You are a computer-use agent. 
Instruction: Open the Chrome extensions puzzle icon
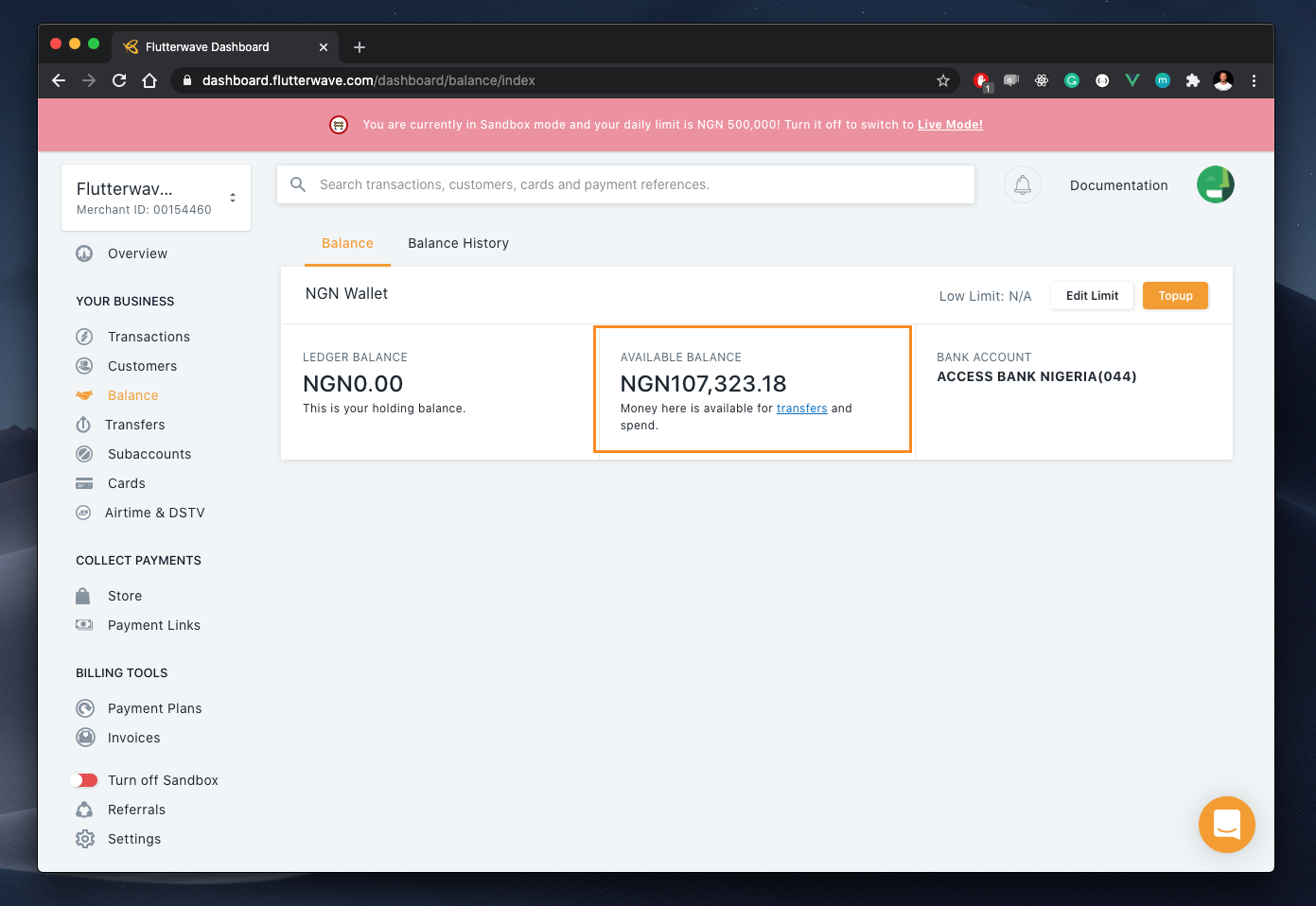pos(1193,80)
